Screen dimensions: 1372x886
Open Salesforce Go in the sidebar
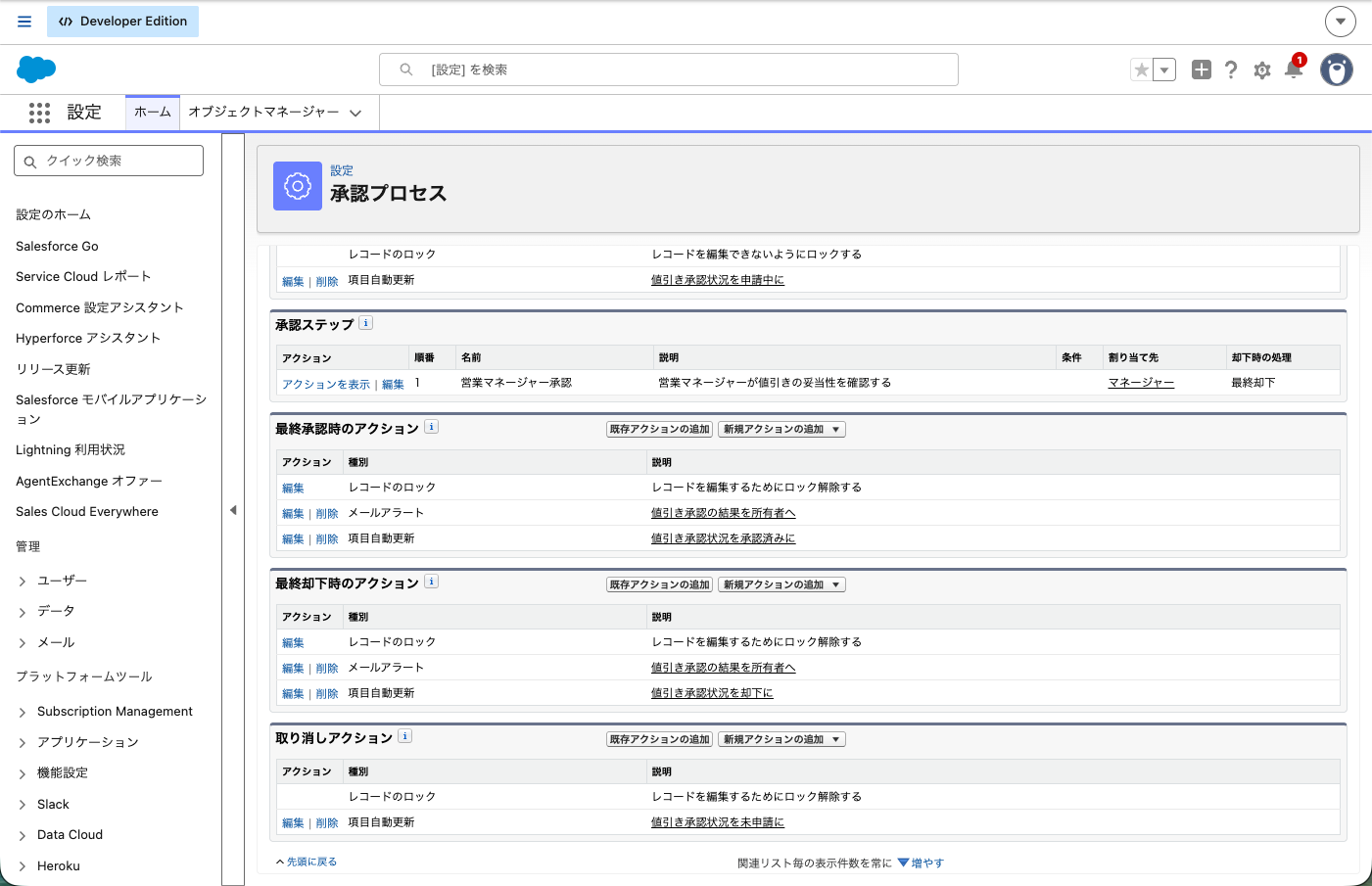coord(57,247)
